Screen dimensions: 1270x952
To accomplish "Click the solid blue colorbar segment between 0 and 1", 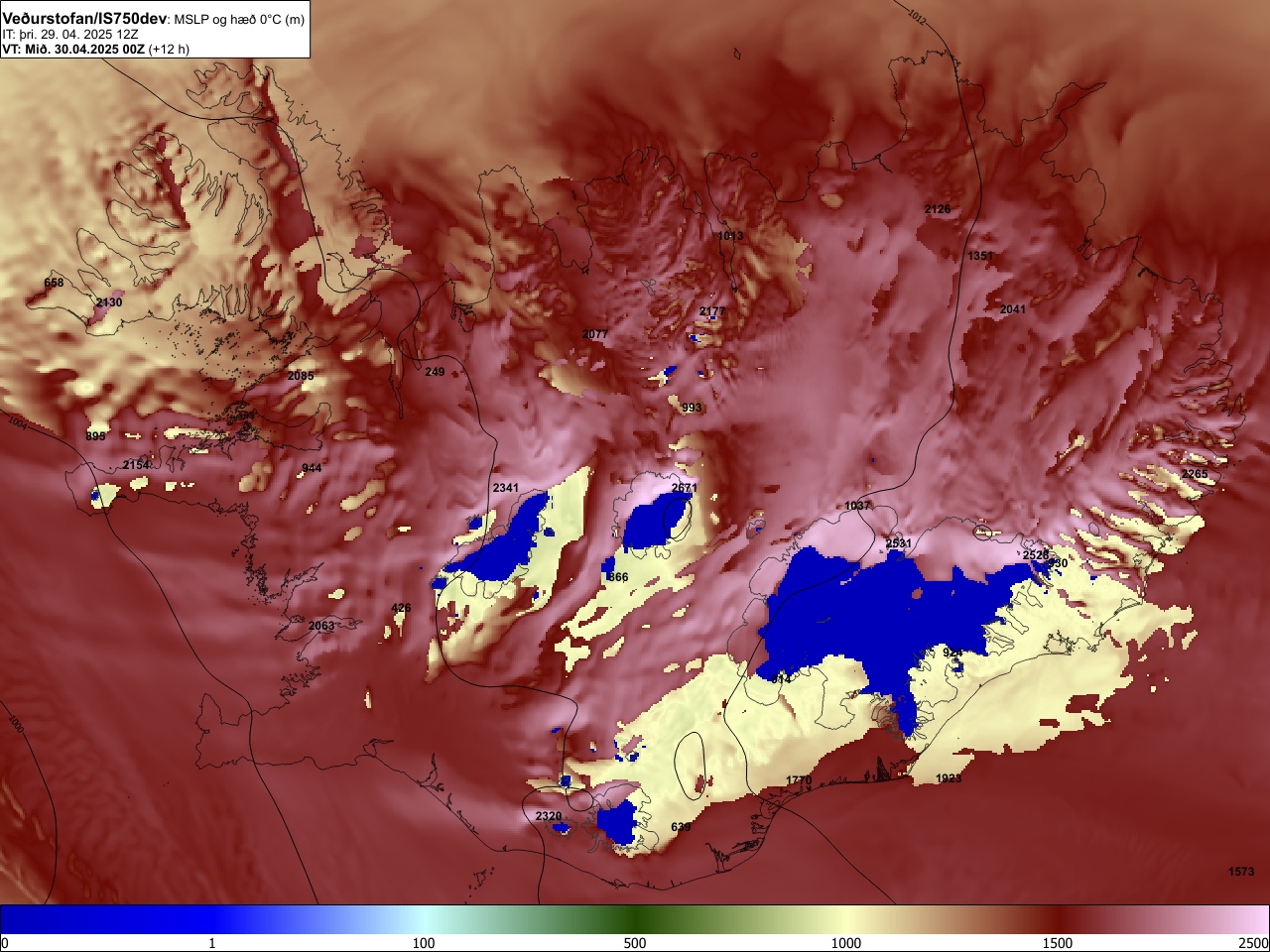I will pos(106,919).
